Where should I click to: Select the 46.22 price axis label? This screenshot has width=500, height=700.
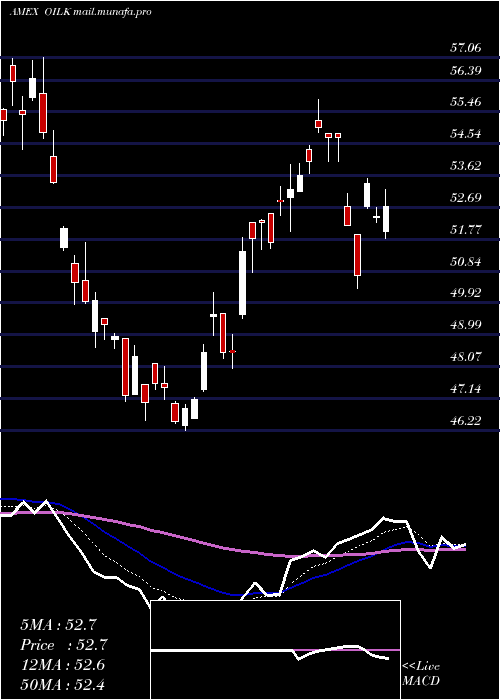click(466, 421)
